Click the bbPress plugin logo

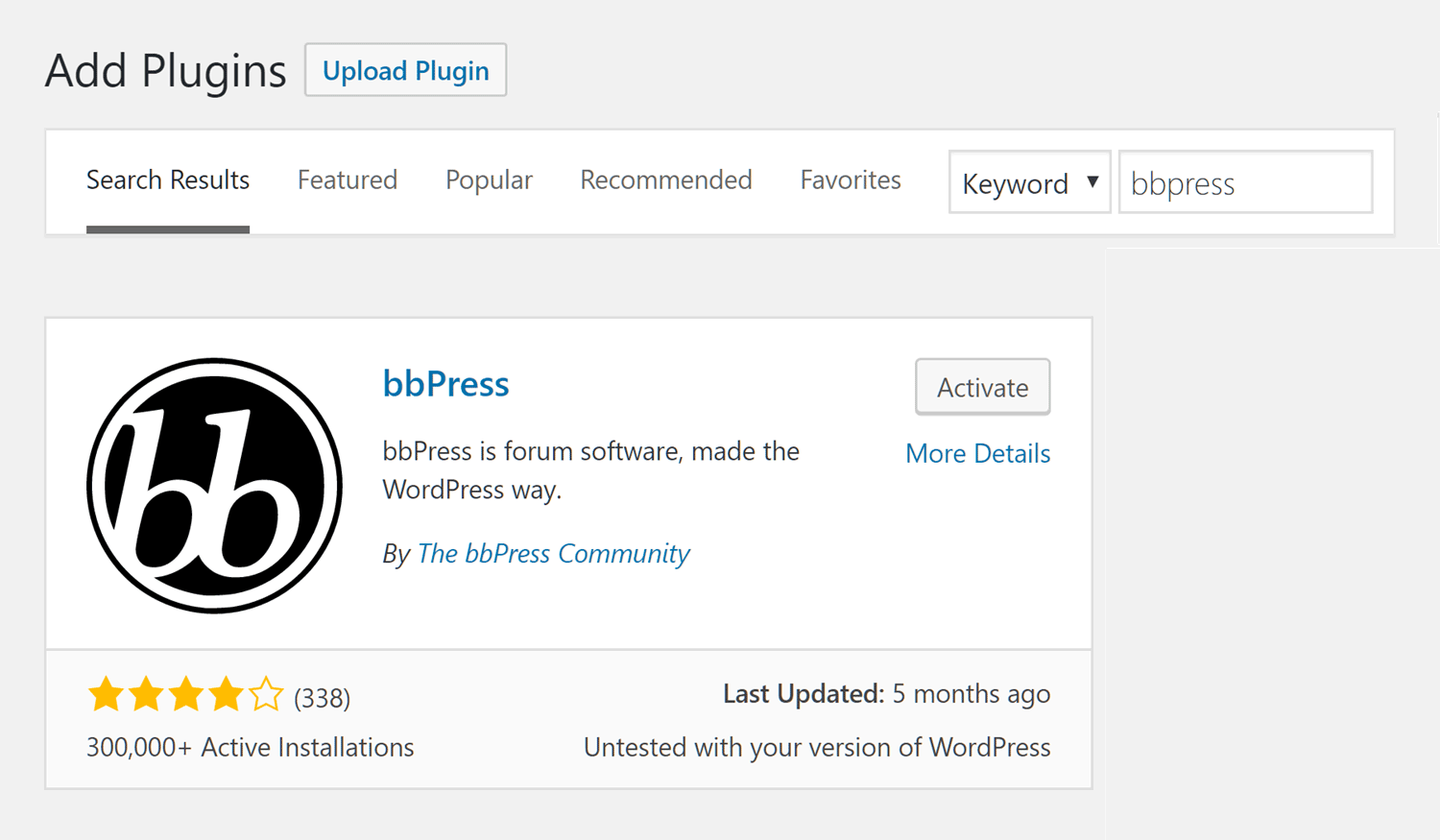tap(215, 485)
